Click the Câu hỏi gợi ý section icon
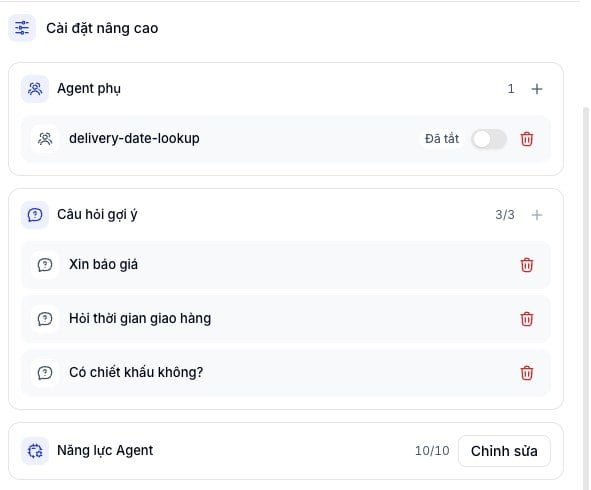The width and height of the screenshot is (591, 490). 35,215
